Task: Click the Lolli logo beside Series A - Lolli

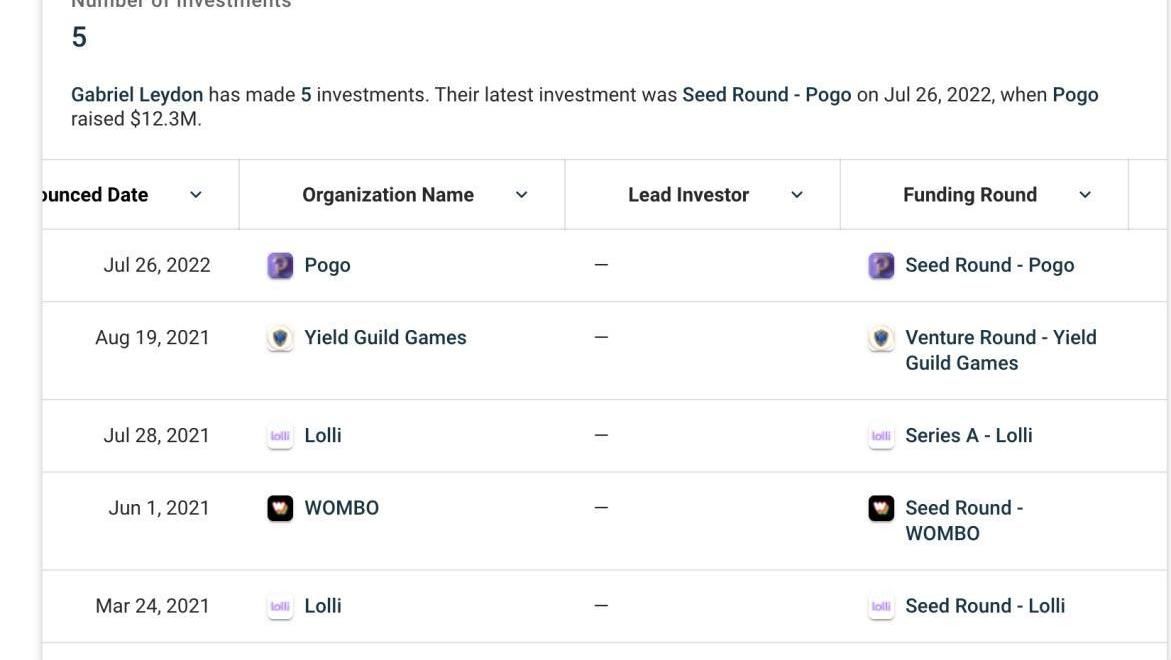Action: click(881, 436)
